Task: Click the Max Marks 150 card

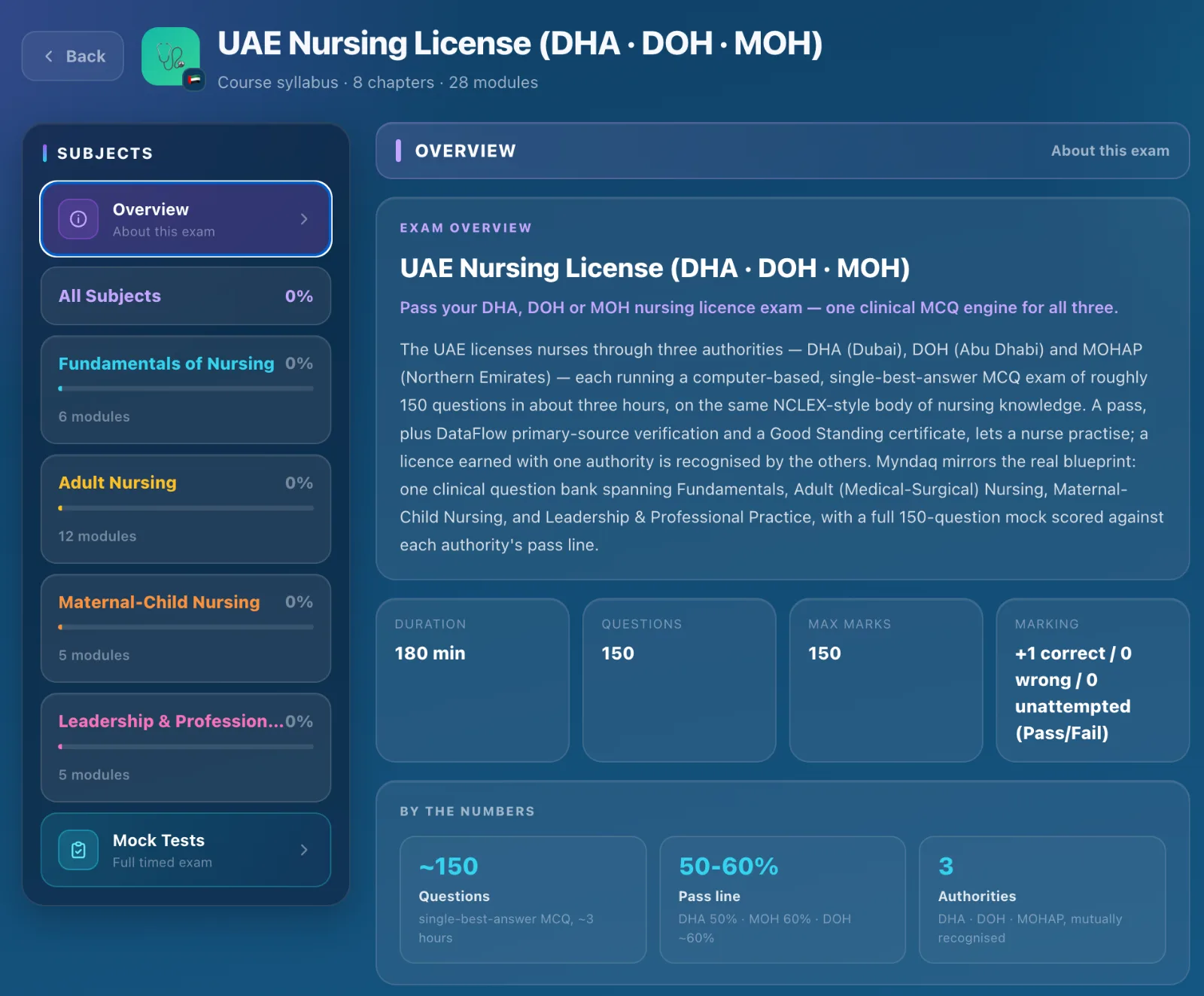Action: [x=886, y=680]
